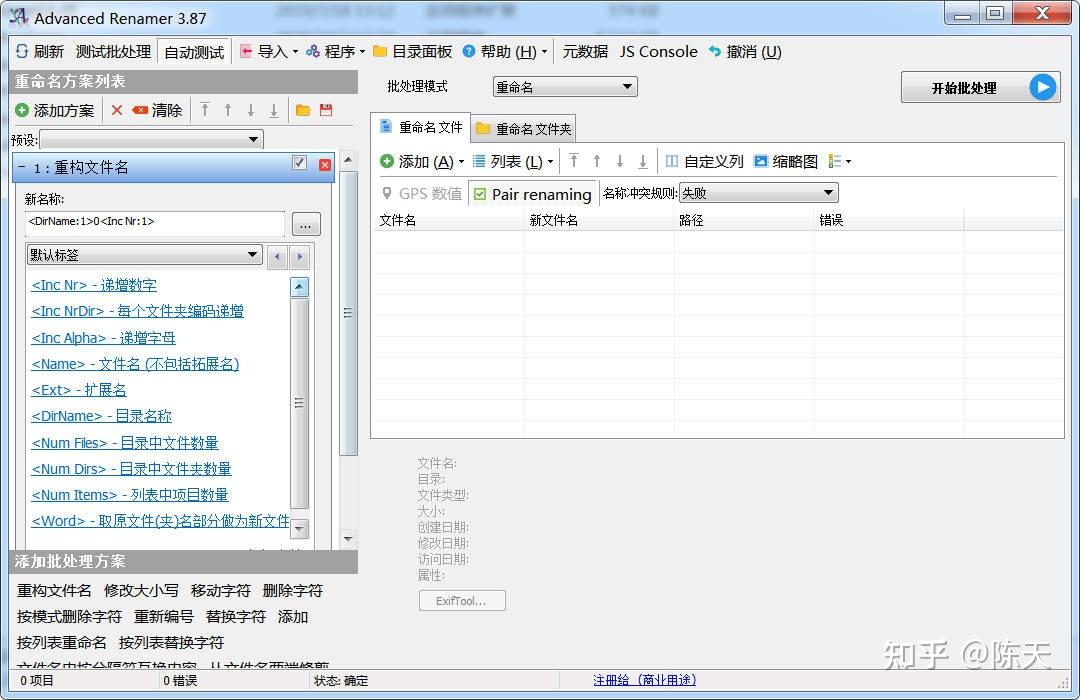Toggle the Folder panel (目录面板)

point(412,52)
